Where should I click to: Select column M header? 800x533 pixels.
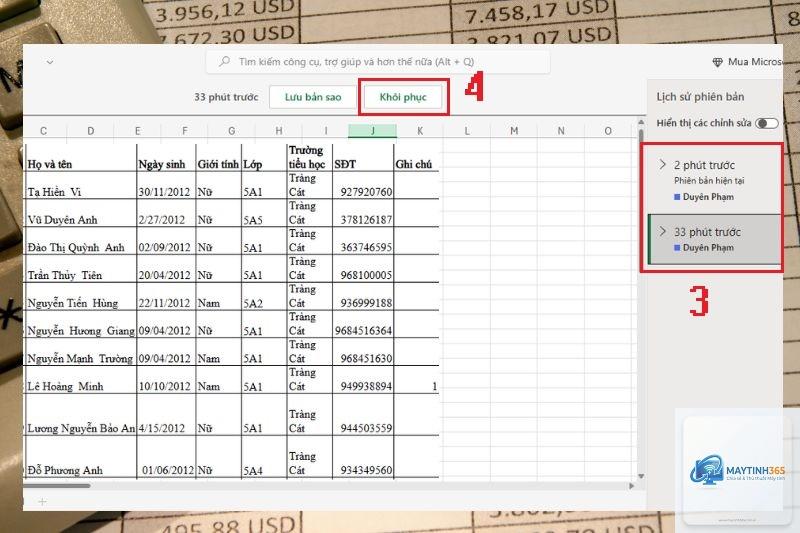(x=514, y=131)
